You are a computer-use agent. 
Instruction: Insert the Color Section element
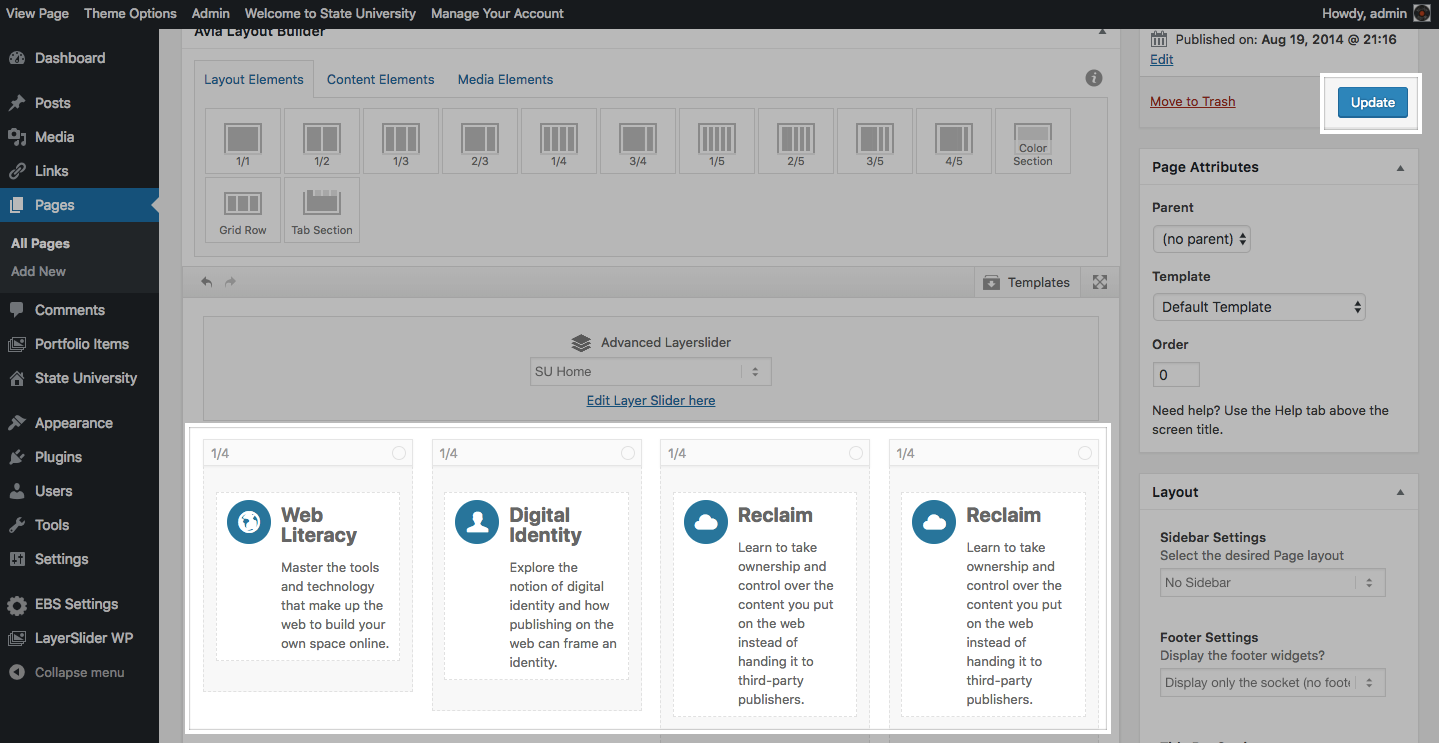(x=1033, y=141)
